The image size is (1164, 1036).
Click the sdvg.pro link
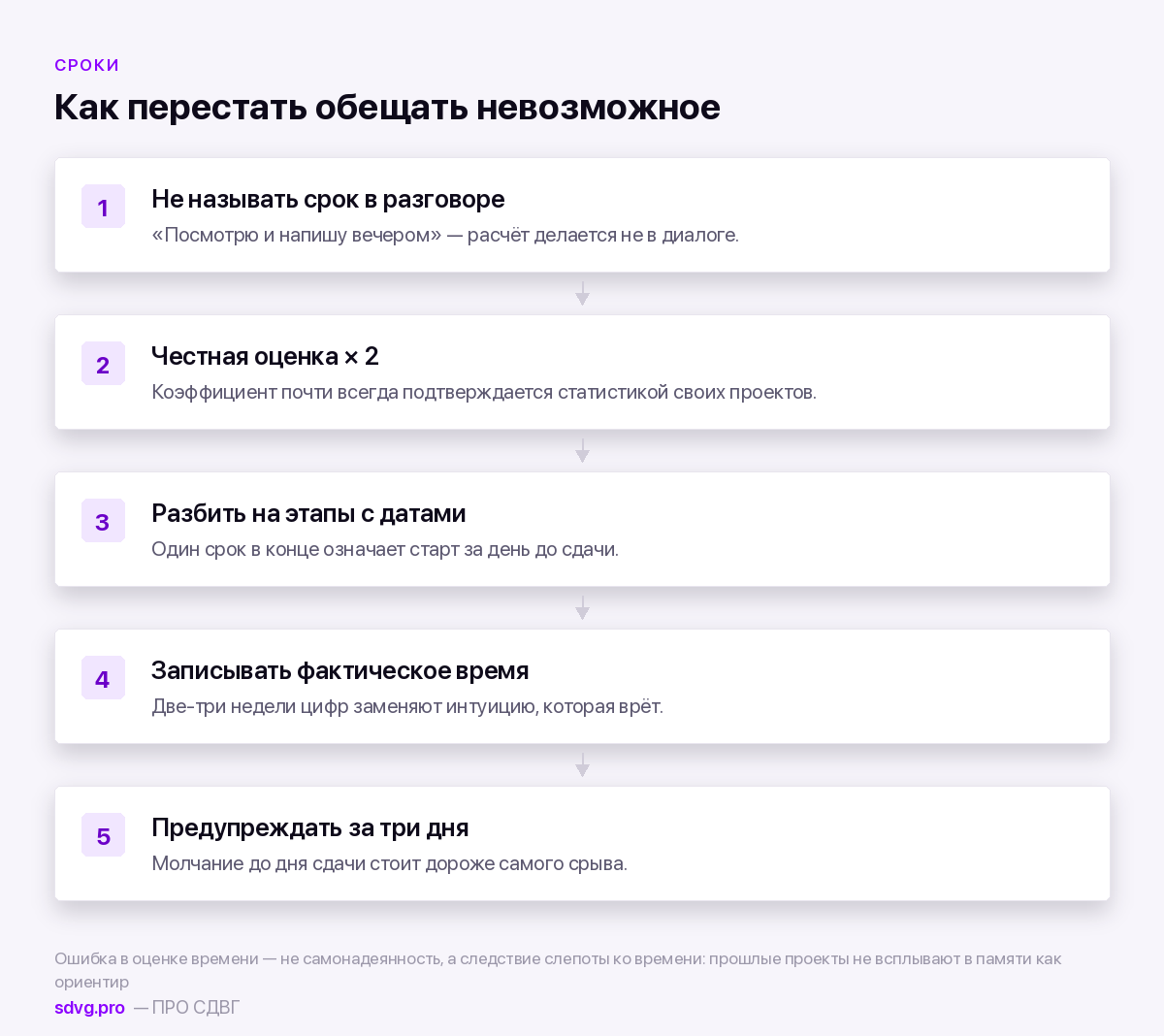[89, 1008]
